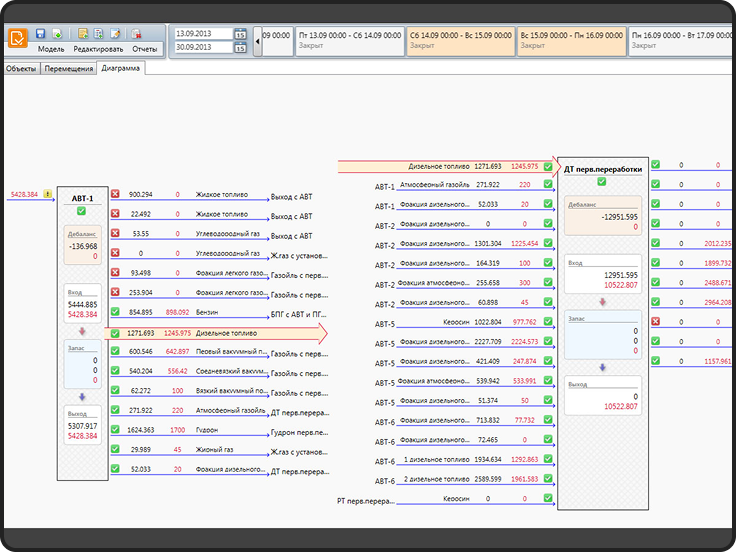This screenshot has width=736, height=552.
Task: Expand ДТ перв.переработки blue arrow above Выход
Action: 601,366
